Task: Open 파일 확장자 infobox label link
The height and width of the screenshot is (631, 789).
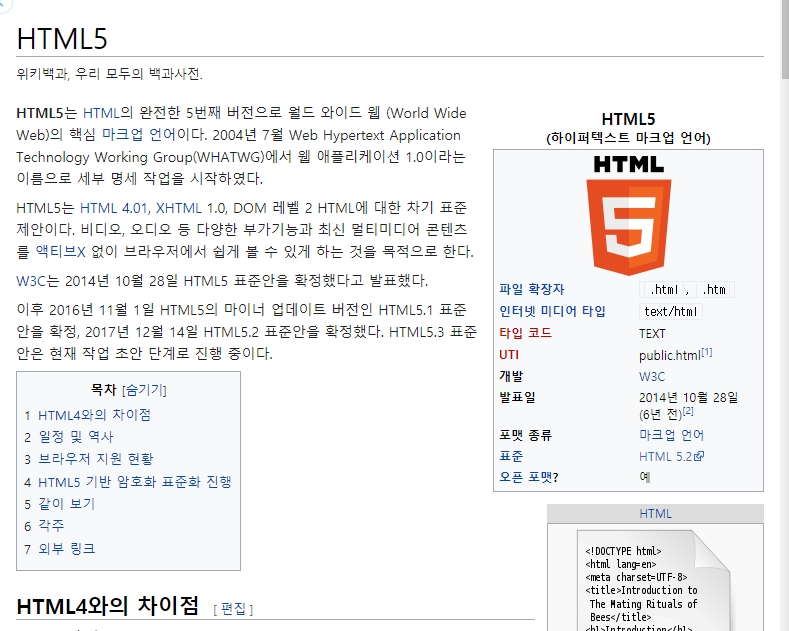Action: pyautogui.click(x=531, y=289)
